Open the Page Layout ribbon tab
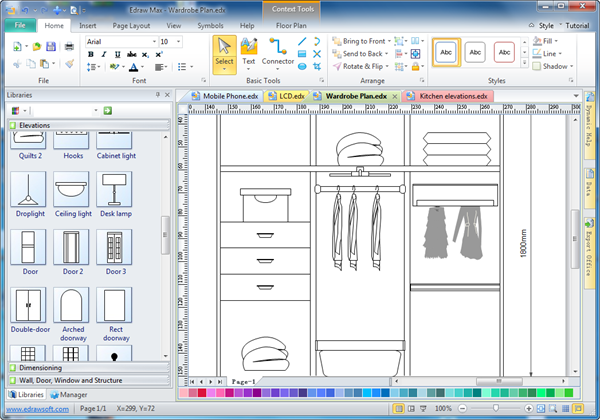Screen dimensions: 600x420 point(130,24)
